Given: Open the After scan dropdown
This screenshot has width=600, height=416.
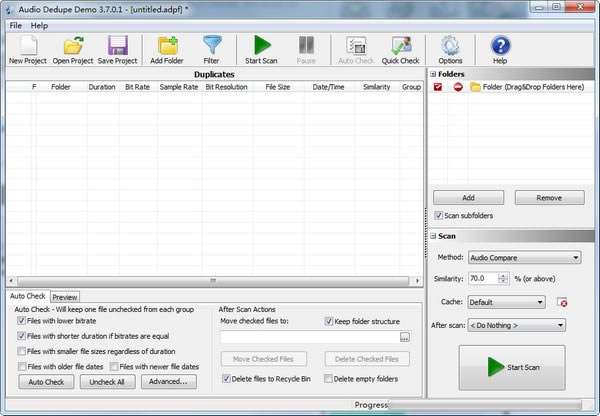Looking at the screenshot, I should 517,325.
